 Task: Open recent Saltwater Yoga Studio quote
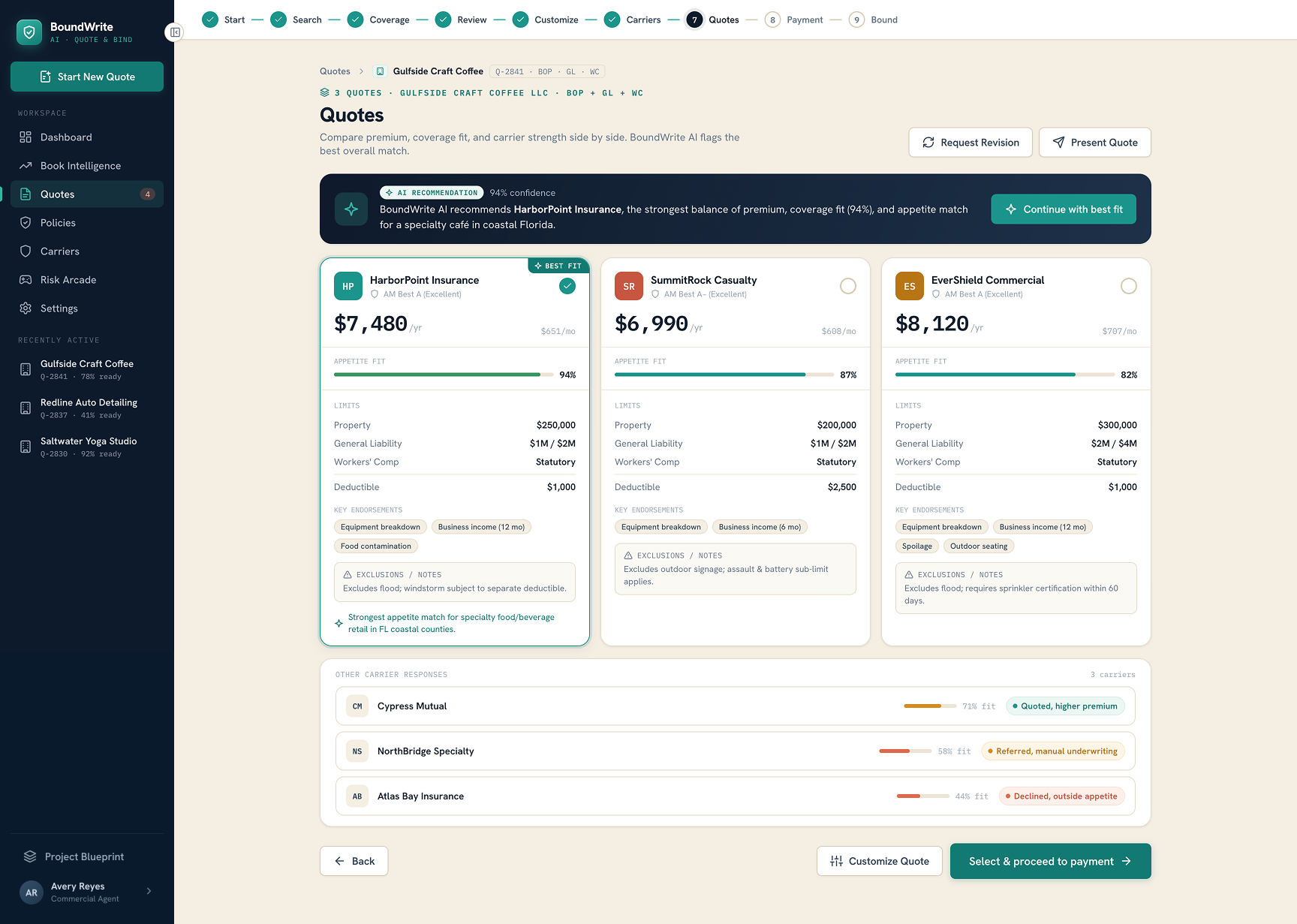[x=87, y=447]
